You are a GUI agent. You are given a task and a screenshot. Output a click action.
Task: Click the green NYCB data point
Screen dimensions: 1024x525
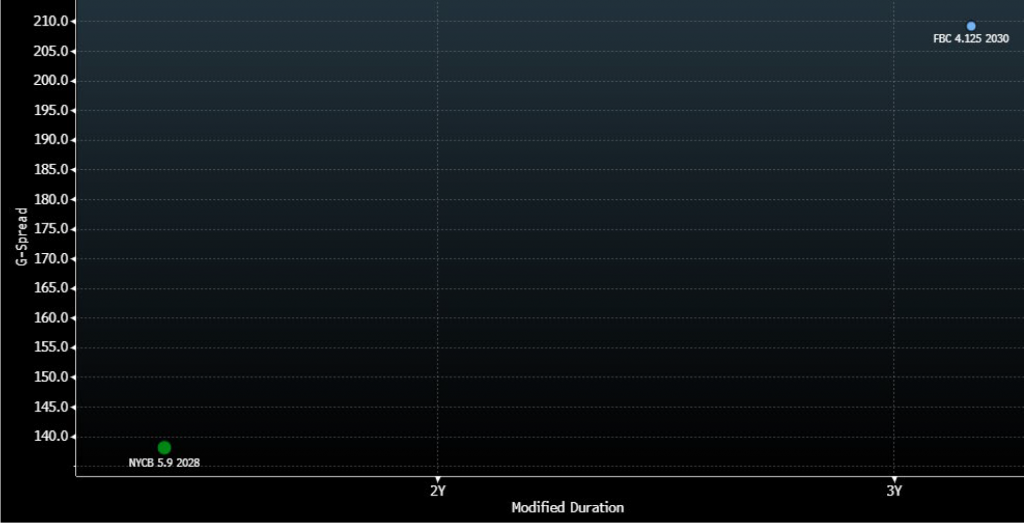pos(164,447)
